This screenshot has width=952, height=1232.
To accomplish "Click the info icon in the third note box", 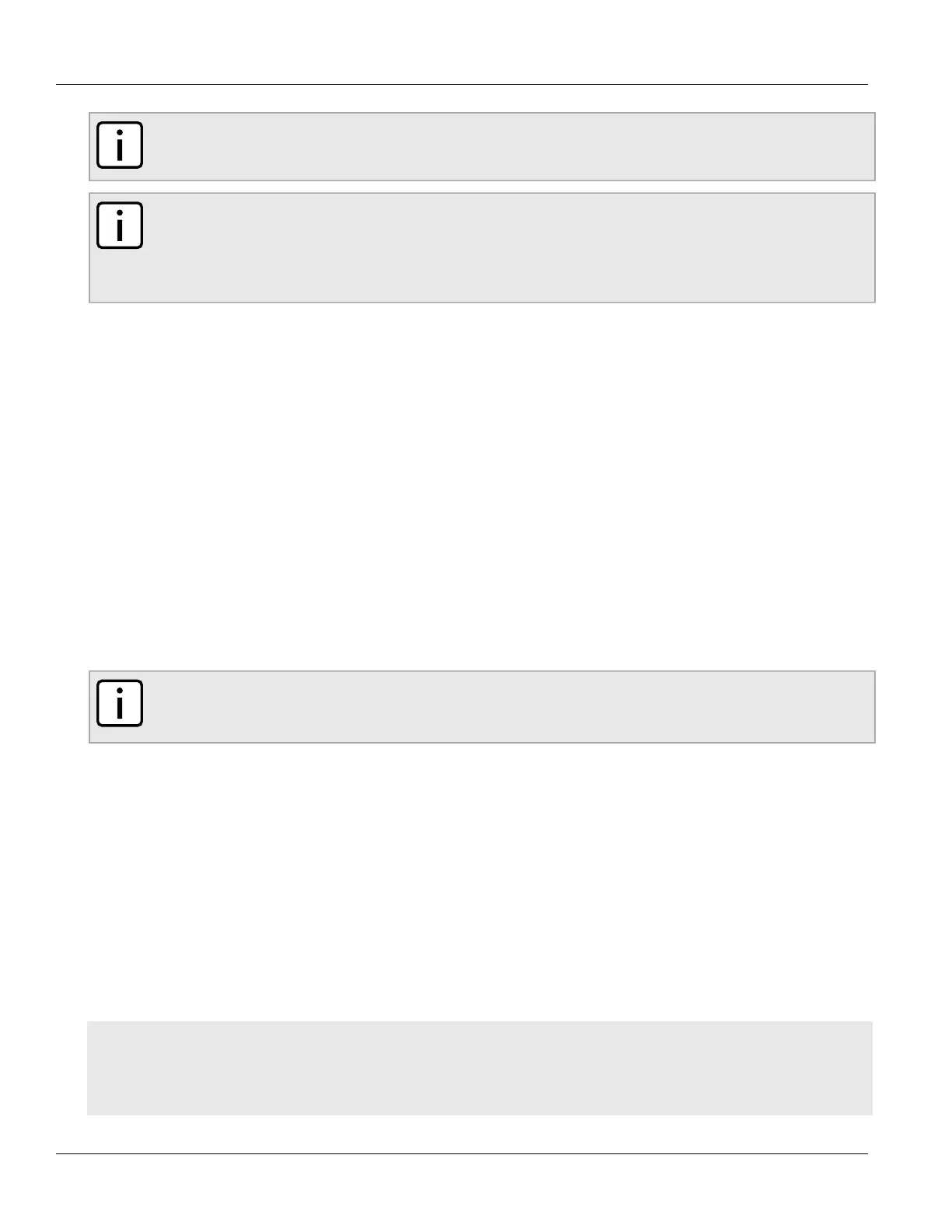I will pos(119,703).
